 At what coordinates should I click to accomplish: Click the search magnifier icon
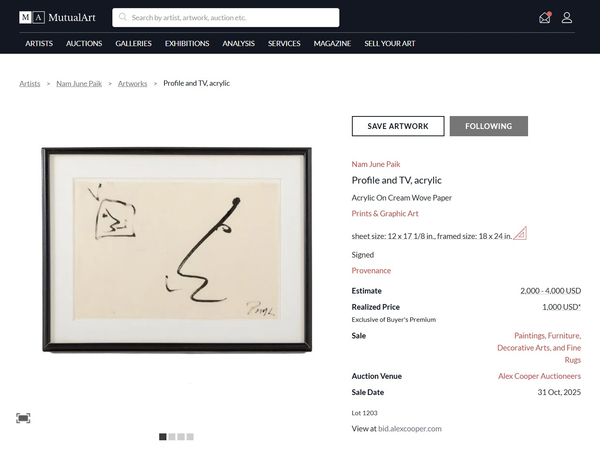pyautogui.click(x=122, y=17)
